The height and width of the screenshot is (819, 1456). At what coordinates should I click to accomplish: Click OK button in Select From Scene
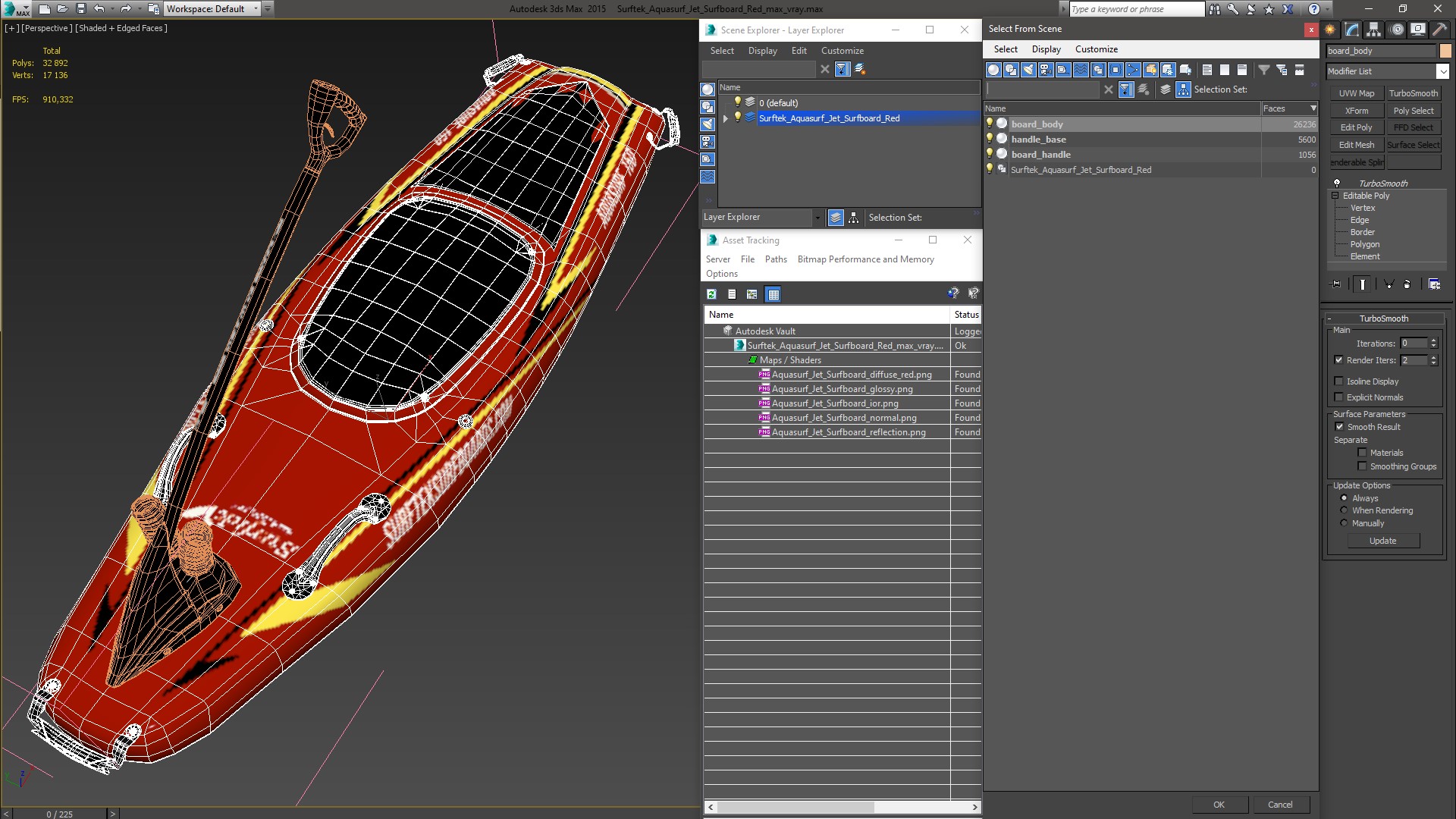point(1219,805)
